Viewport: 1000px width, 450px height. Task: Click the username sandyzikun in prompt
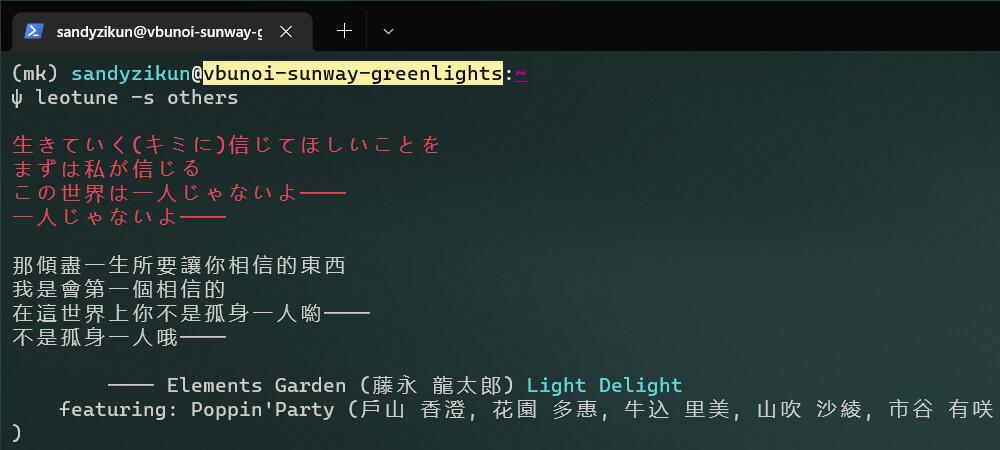(x=131, y=74)
